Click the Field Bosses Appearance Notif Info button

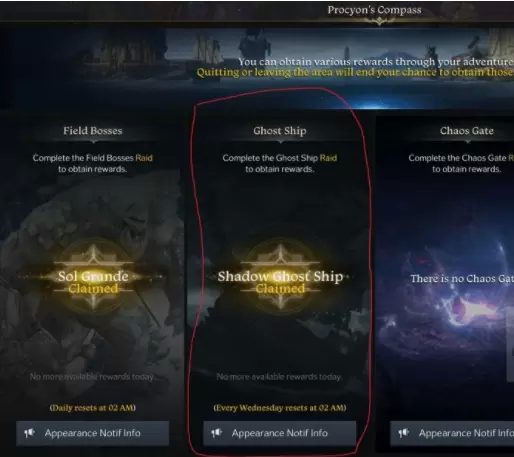click(93, 433)
